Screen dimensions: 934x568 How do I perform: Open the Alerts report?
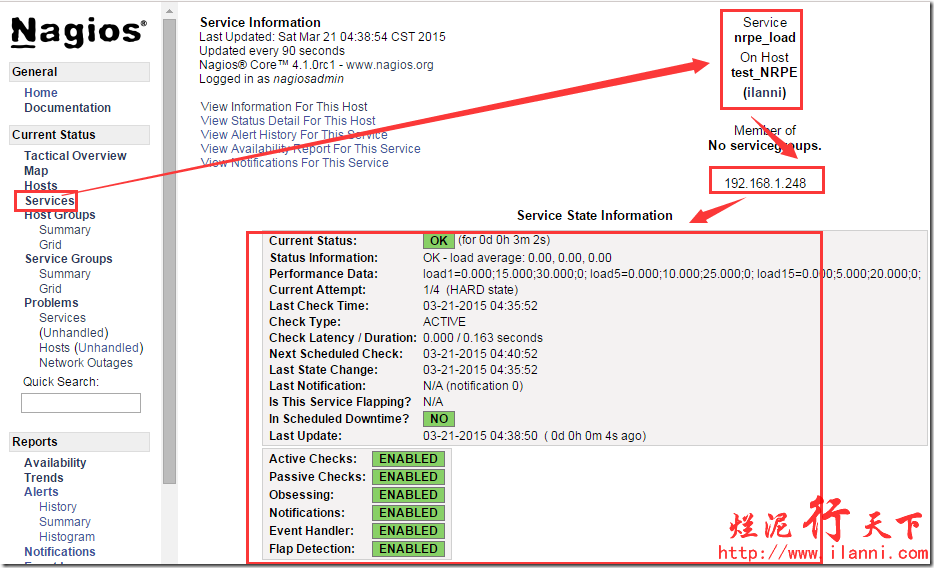tap(41, 492)
